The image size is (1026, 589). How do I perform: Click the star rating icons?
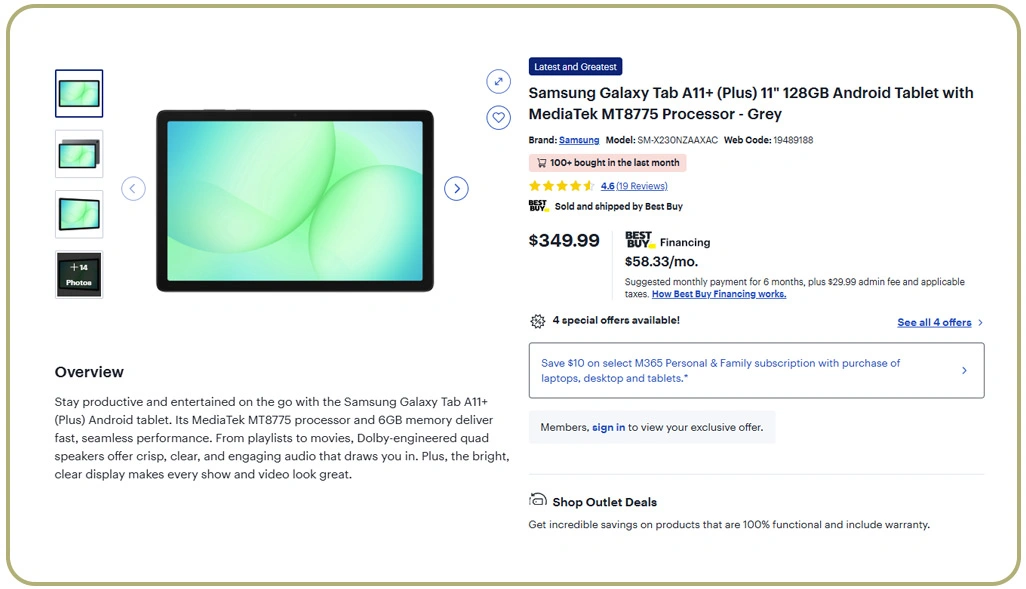[561, 186]
